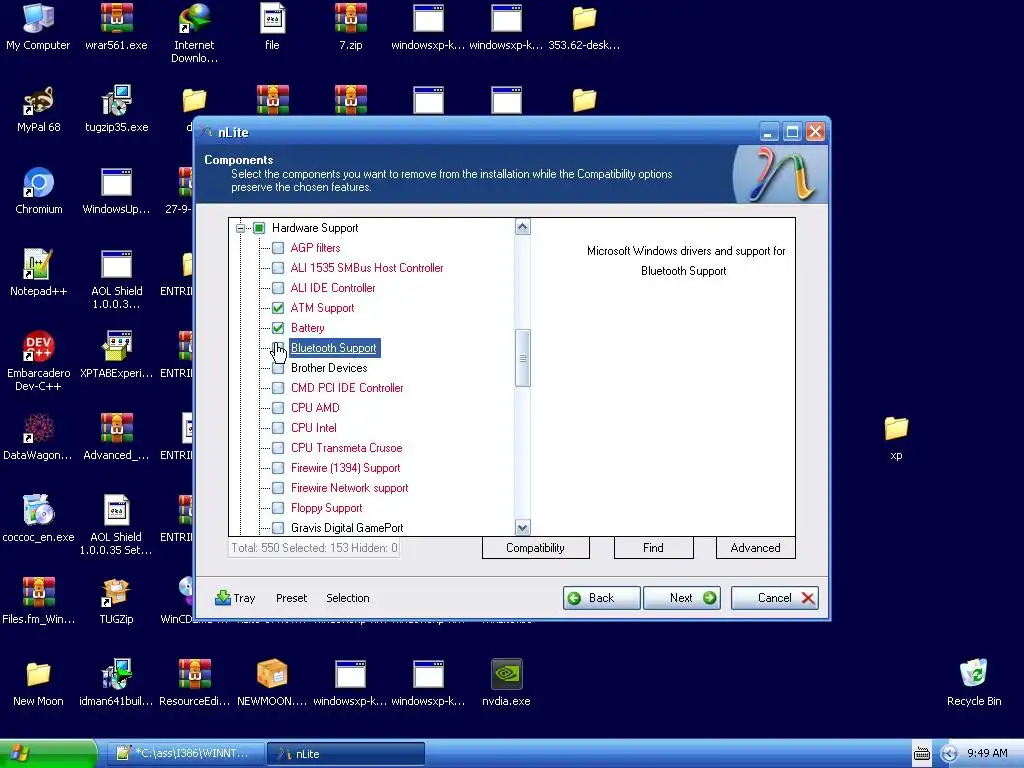The height and width of the screenshot is (768, 1024).
Task: Check the CPU Intel checkbox
Action: (x=278, y=428)
